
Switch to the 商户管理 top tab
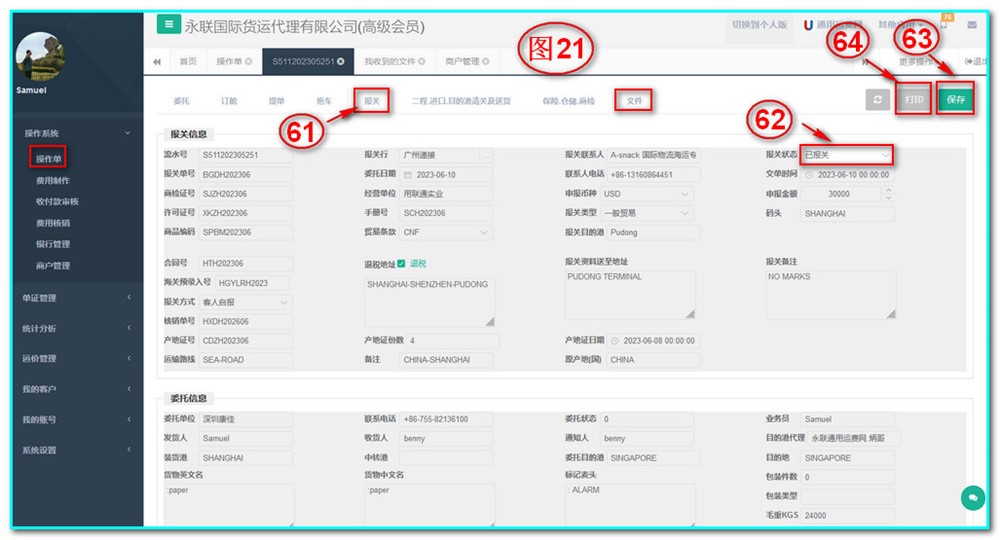467,62
